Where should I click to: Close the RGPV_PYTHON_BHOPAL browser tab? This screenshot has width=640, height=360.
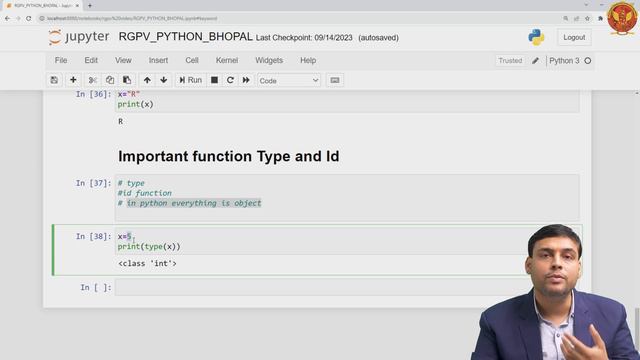coord(77,6)
